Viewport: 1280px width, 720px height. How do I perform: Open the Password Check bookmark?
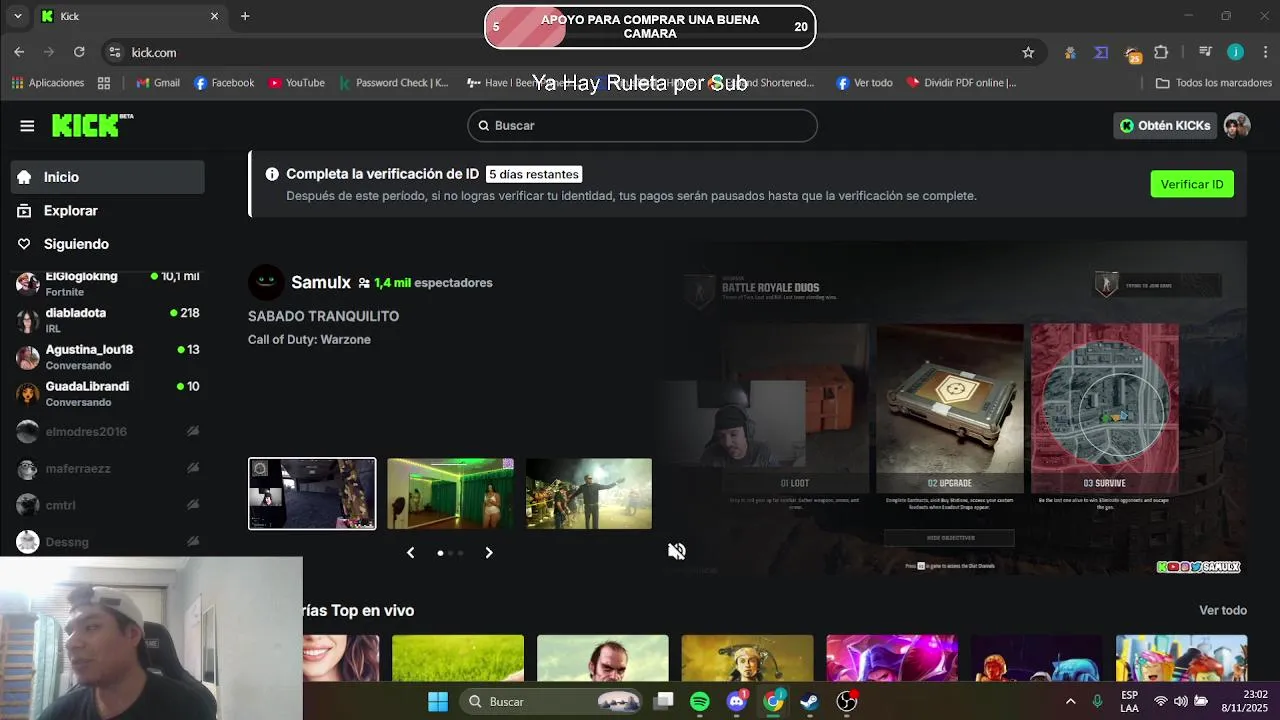[x=394, y=83]
